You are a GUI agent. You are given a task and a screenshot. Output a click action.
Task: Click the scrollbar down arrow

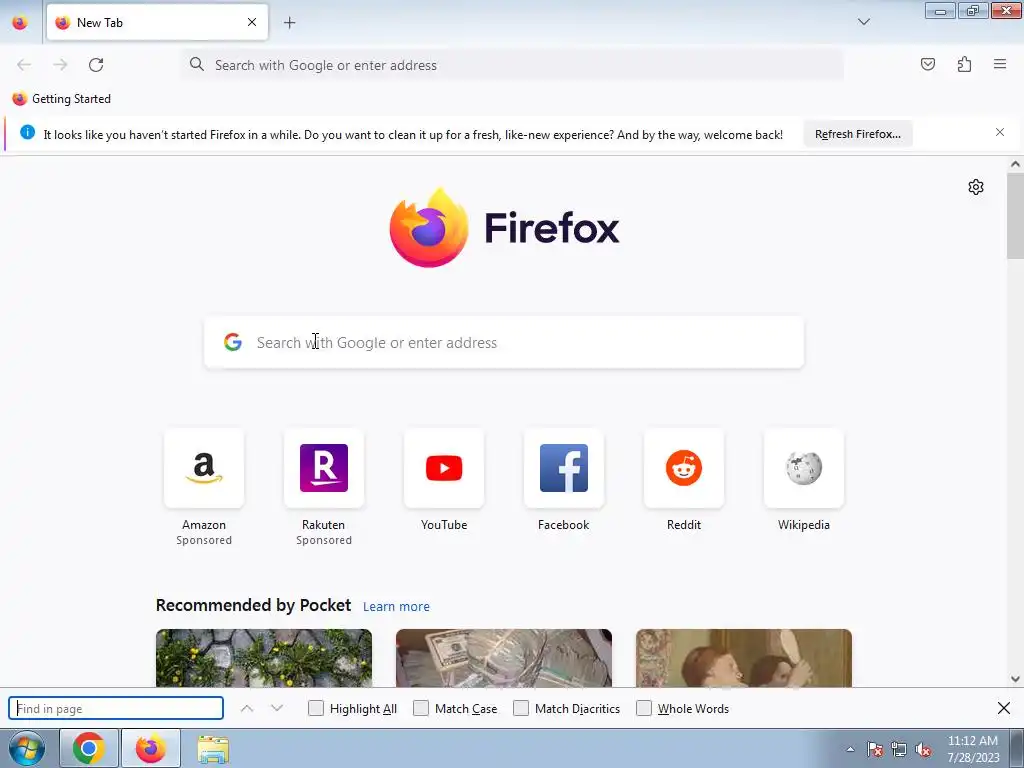click(1015, 679)
